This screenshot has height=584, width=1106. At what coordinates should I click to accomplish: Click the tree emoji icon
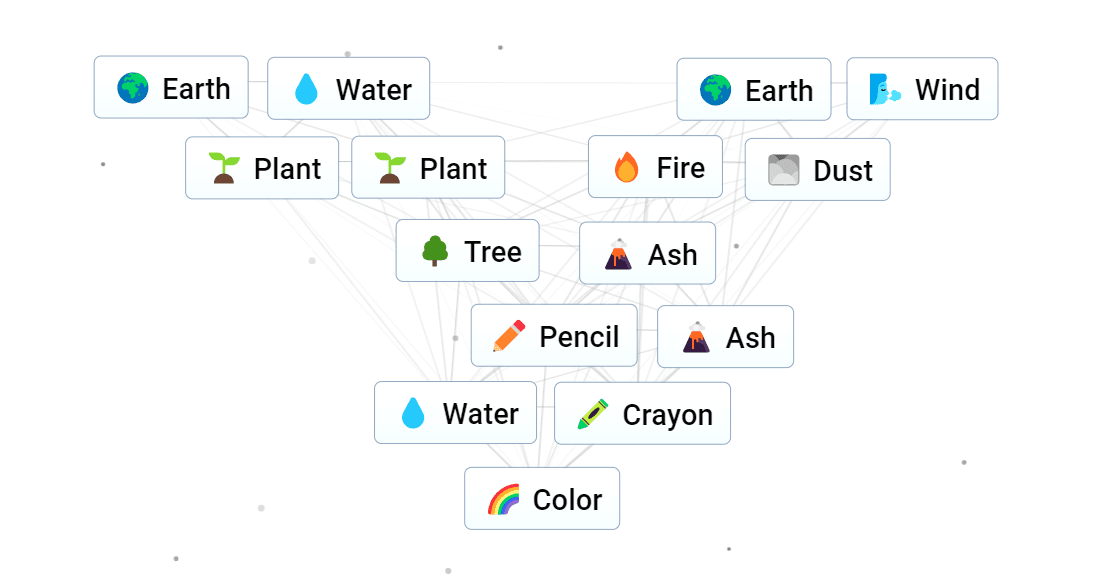point(434,251)
